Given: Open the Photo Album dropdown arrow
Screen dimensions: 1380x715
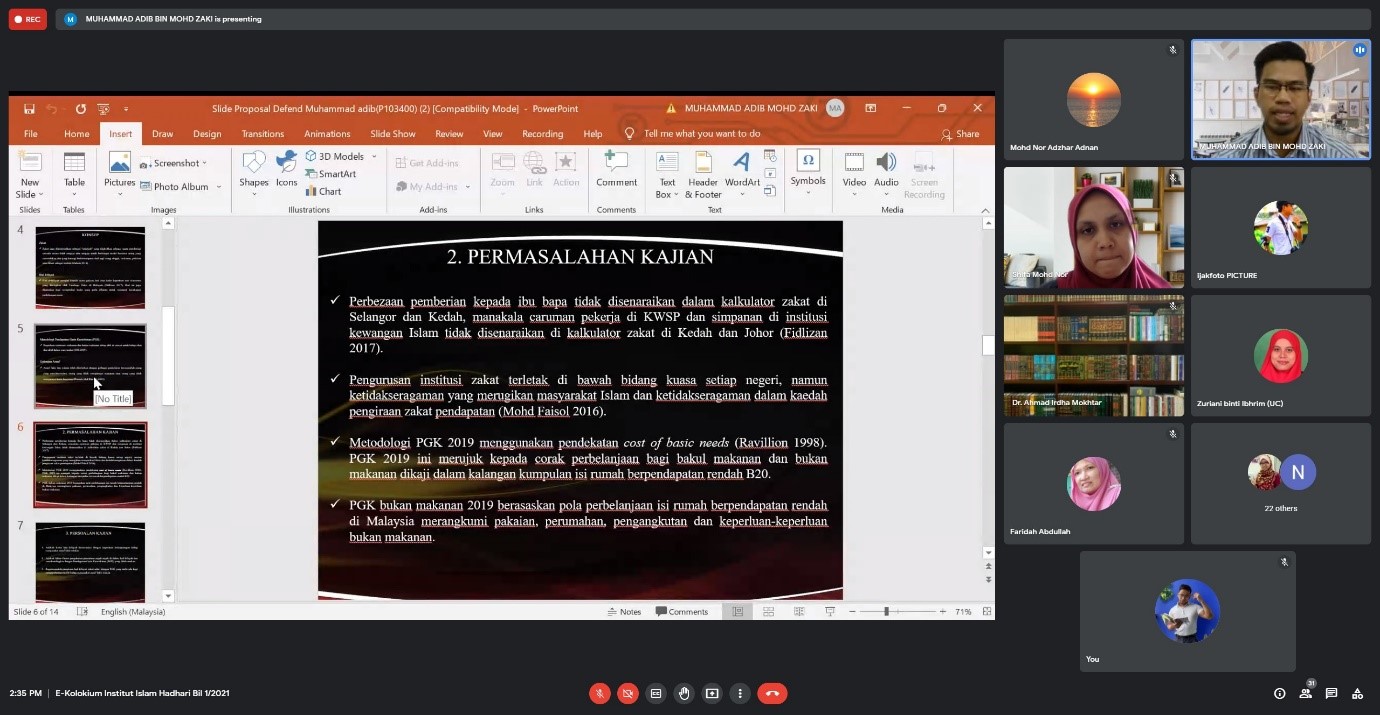Looking at the screenshot, I should coord(220,187).
